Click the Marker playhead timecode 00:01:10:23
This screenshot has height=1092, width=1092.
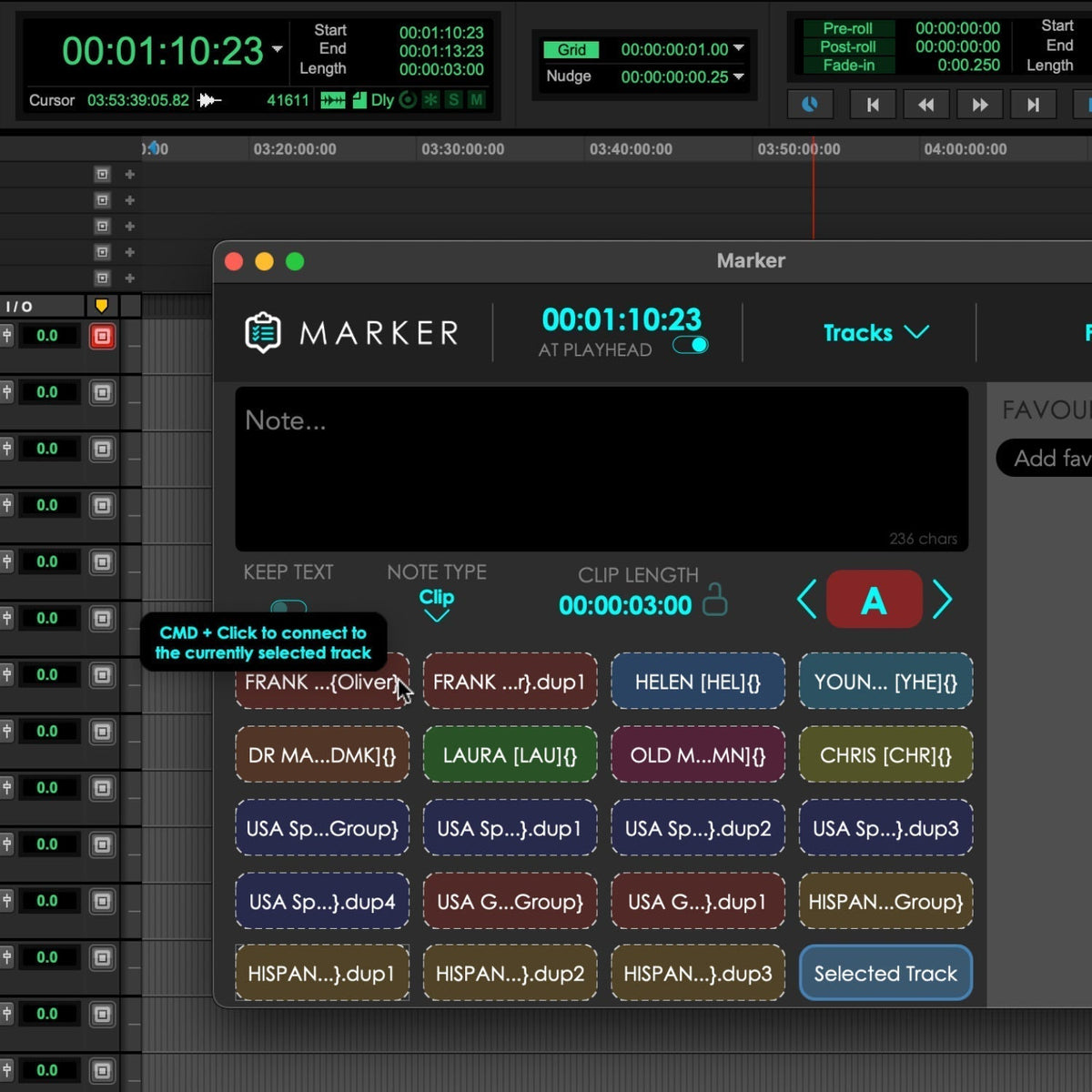tap(622, 319)
